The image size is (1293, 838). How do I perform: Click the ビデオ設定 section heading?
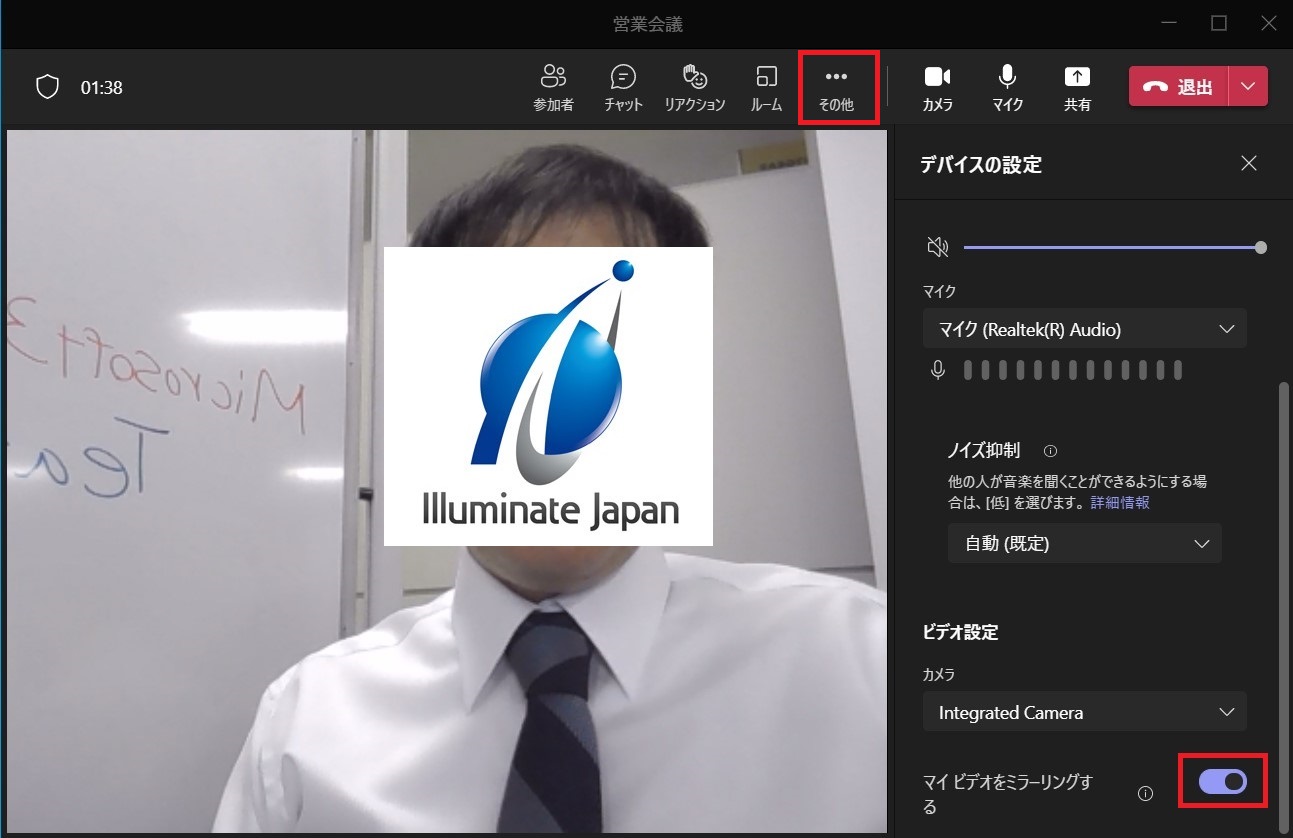960,632
